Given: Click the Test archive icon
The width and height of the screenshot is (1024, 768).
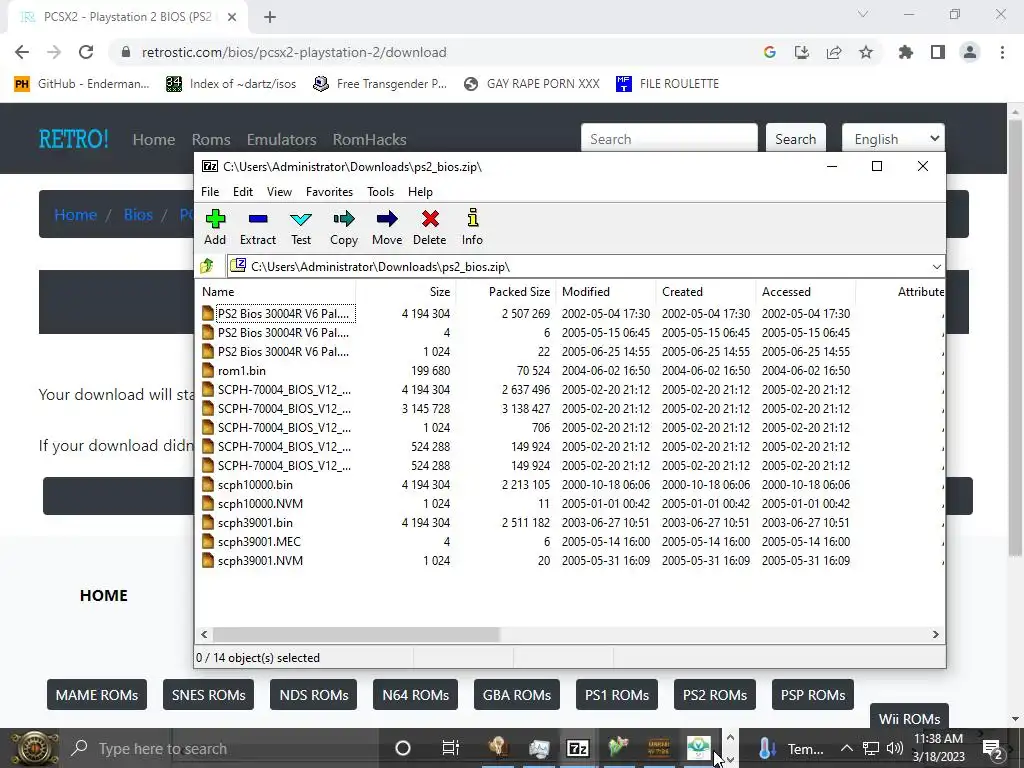Looking at the screenshot, I should pyautogui.click(x=301, y=219).
